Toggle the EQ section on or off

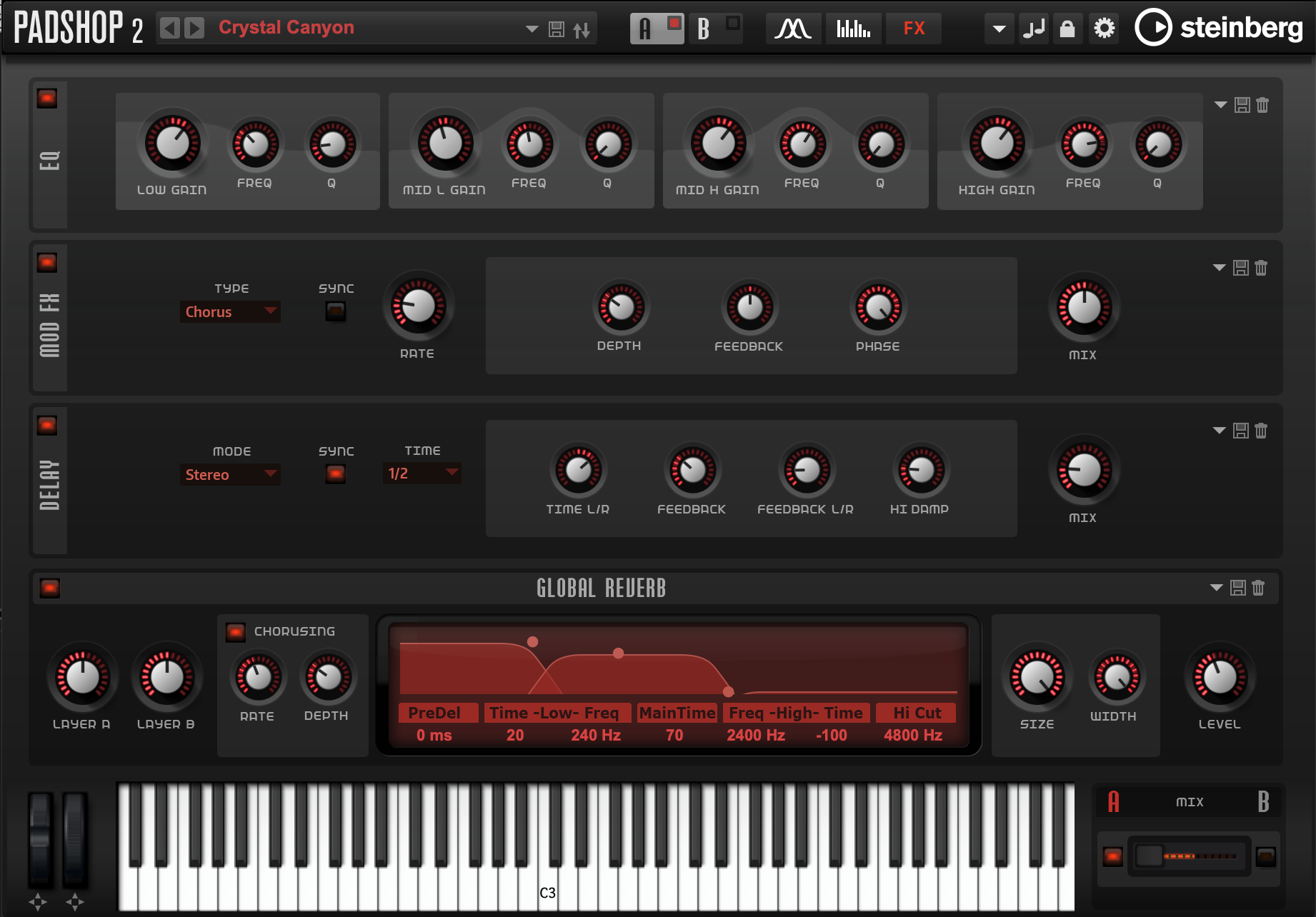[47, 99]
